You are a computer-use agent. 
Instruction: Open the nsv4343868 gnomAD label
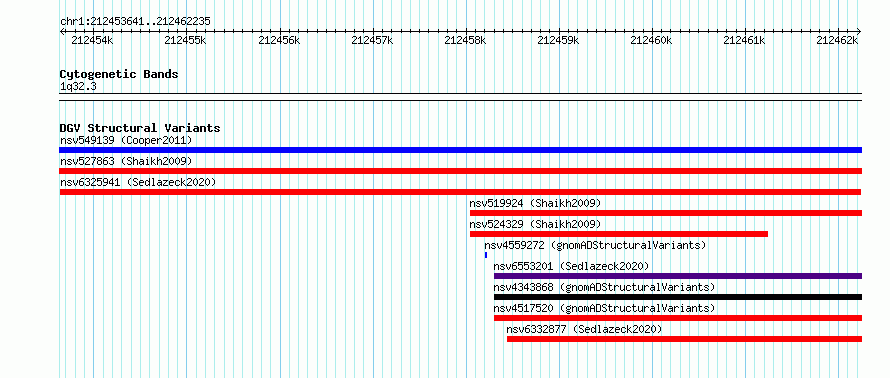[604, 287]
